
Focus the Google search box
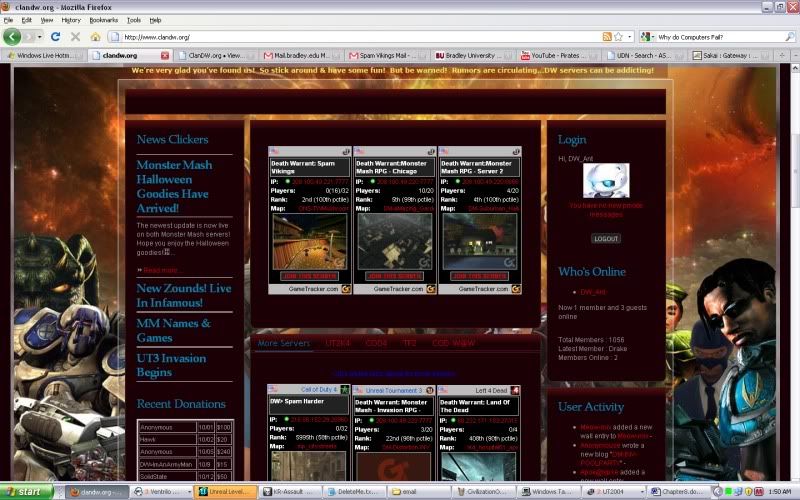[x=720, y=37]
